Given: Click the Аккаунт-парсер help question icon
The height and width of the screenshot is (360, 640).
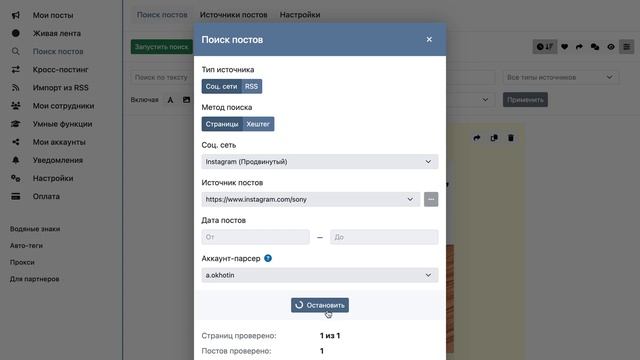Looking at the screenshot, I should (x=268, y=258).
